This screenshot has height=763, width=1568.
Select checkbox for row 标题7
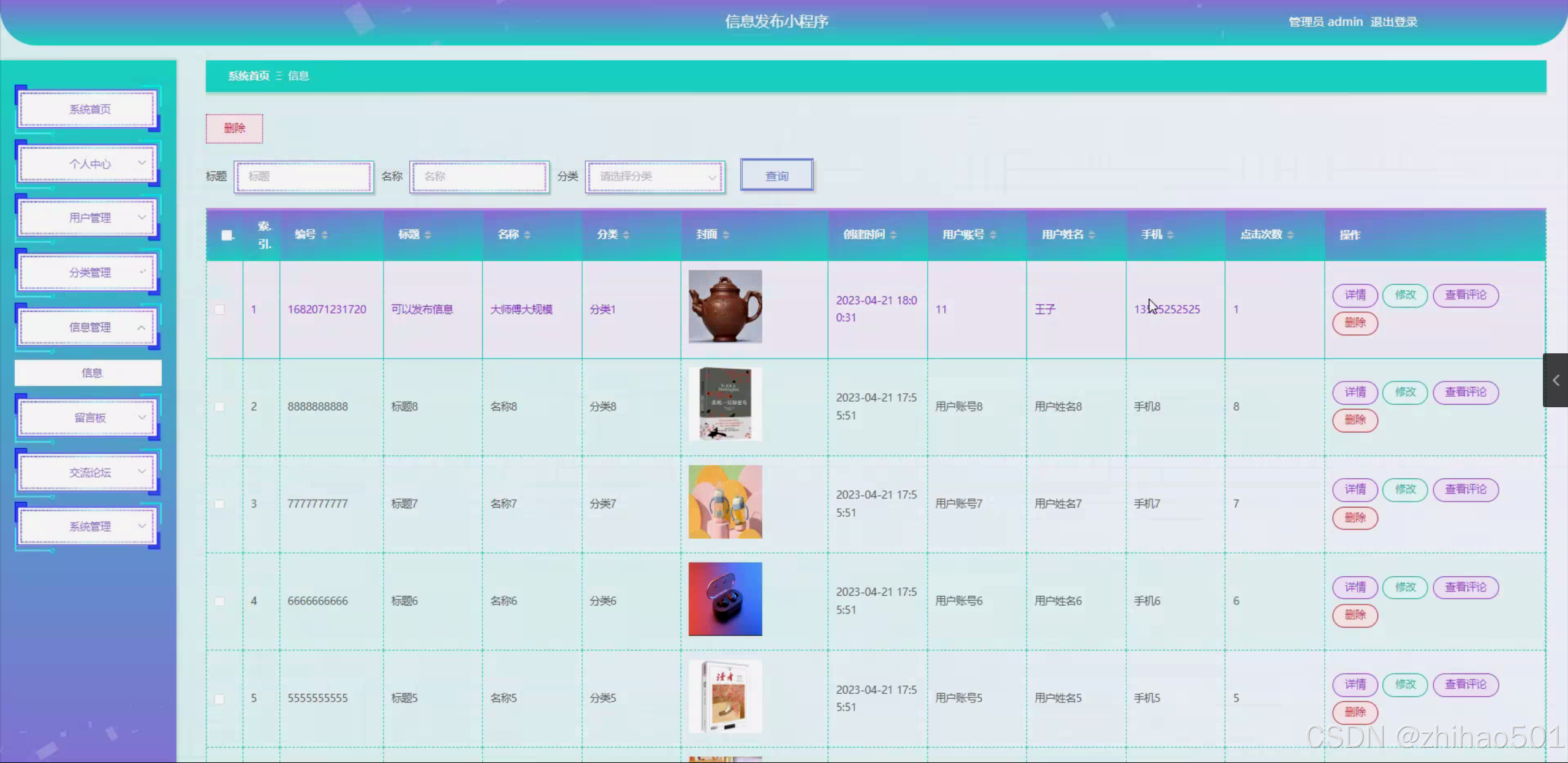(x=219, y=504)
